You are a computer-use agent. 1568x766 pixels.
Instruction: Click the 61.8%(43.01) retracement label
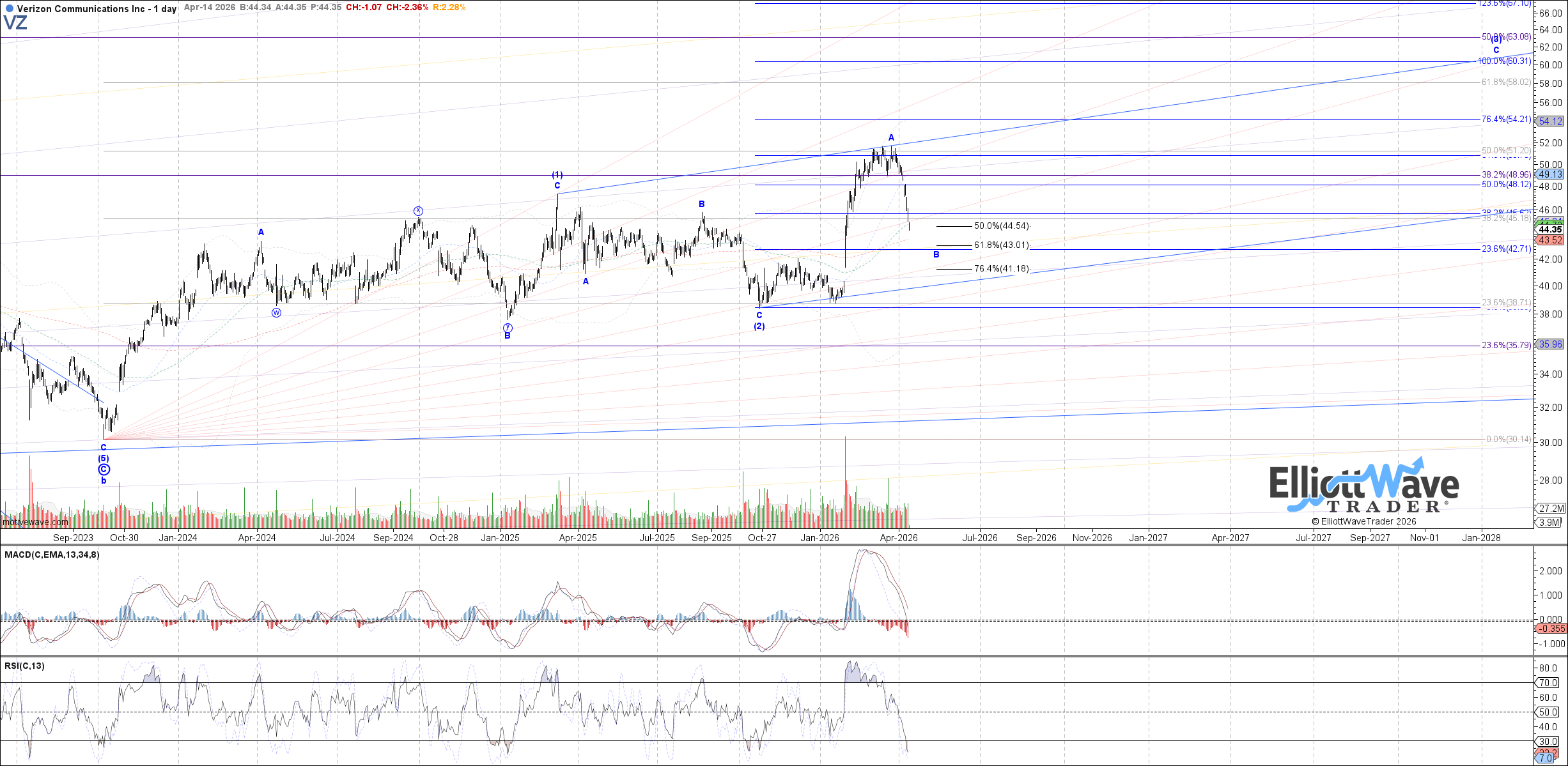click(x=1001, y=245)
